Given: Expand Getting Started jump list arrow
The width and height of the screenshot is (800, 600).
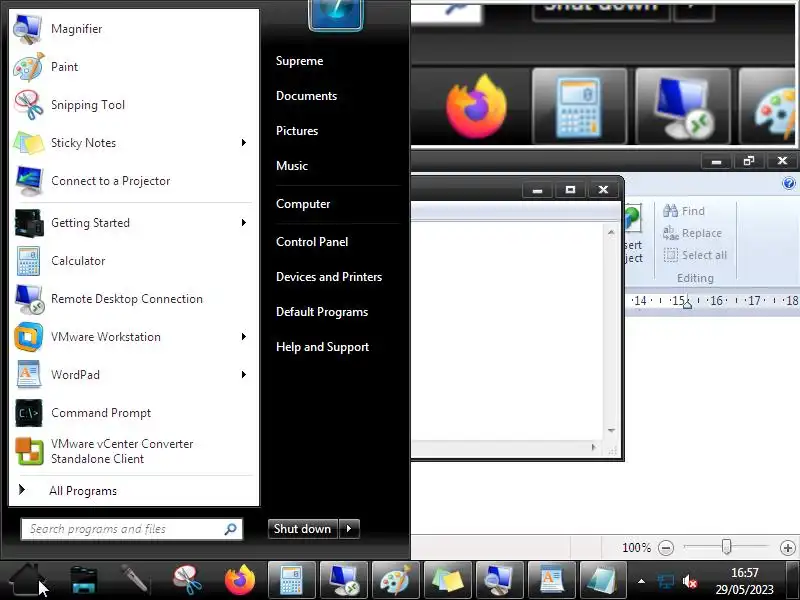Looking at the screenshot, I should (x=244, y=223).
